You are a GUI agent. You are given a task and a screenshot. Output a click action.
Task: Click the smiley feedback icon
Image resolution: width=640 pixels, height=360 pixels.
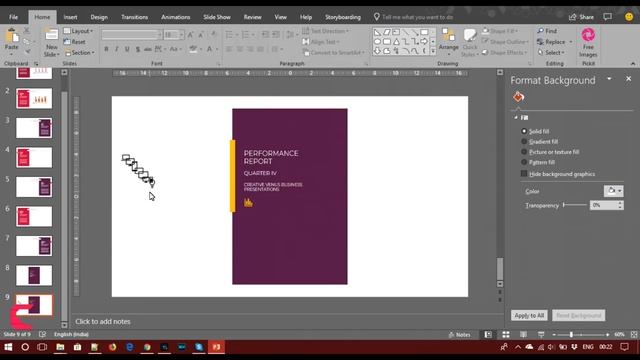click(629, 17)
